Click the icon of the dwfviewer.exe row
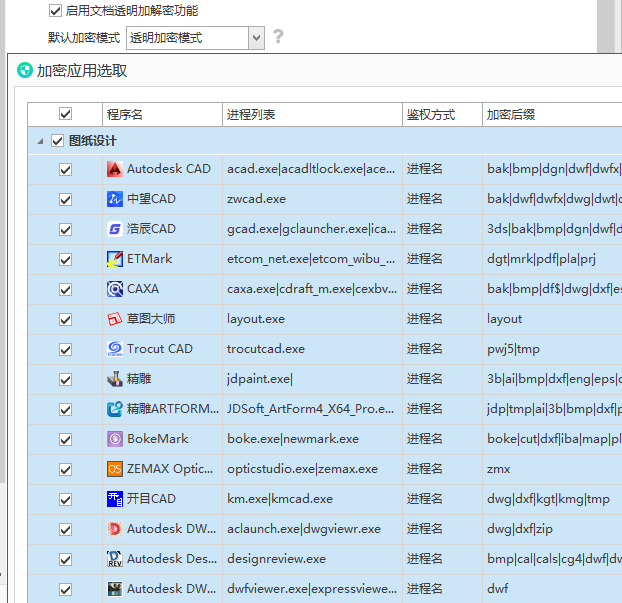 click(x=115, y=589)
